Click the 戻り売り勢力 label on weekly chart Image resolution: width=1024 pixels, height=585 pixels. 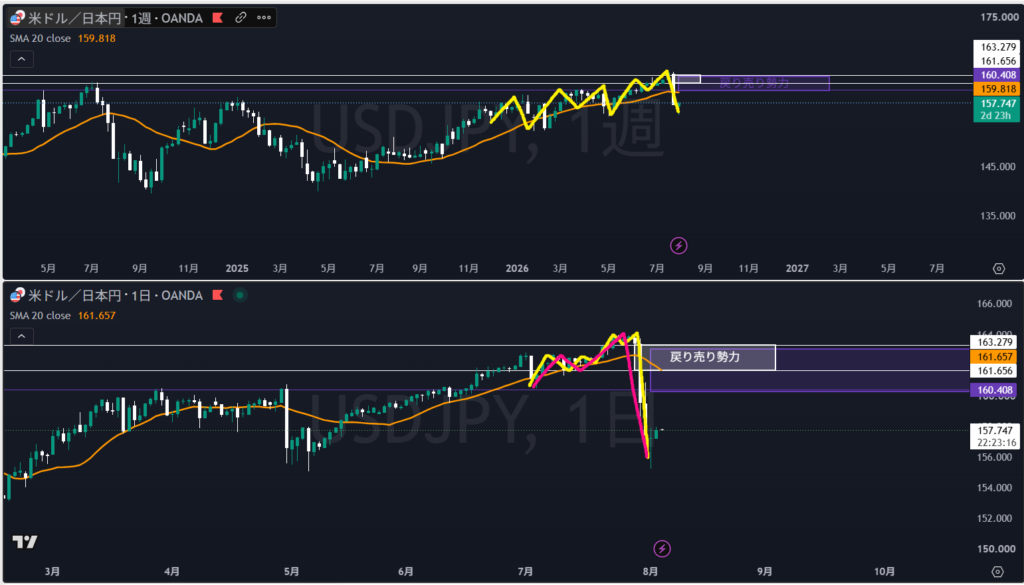click(754, 83)
